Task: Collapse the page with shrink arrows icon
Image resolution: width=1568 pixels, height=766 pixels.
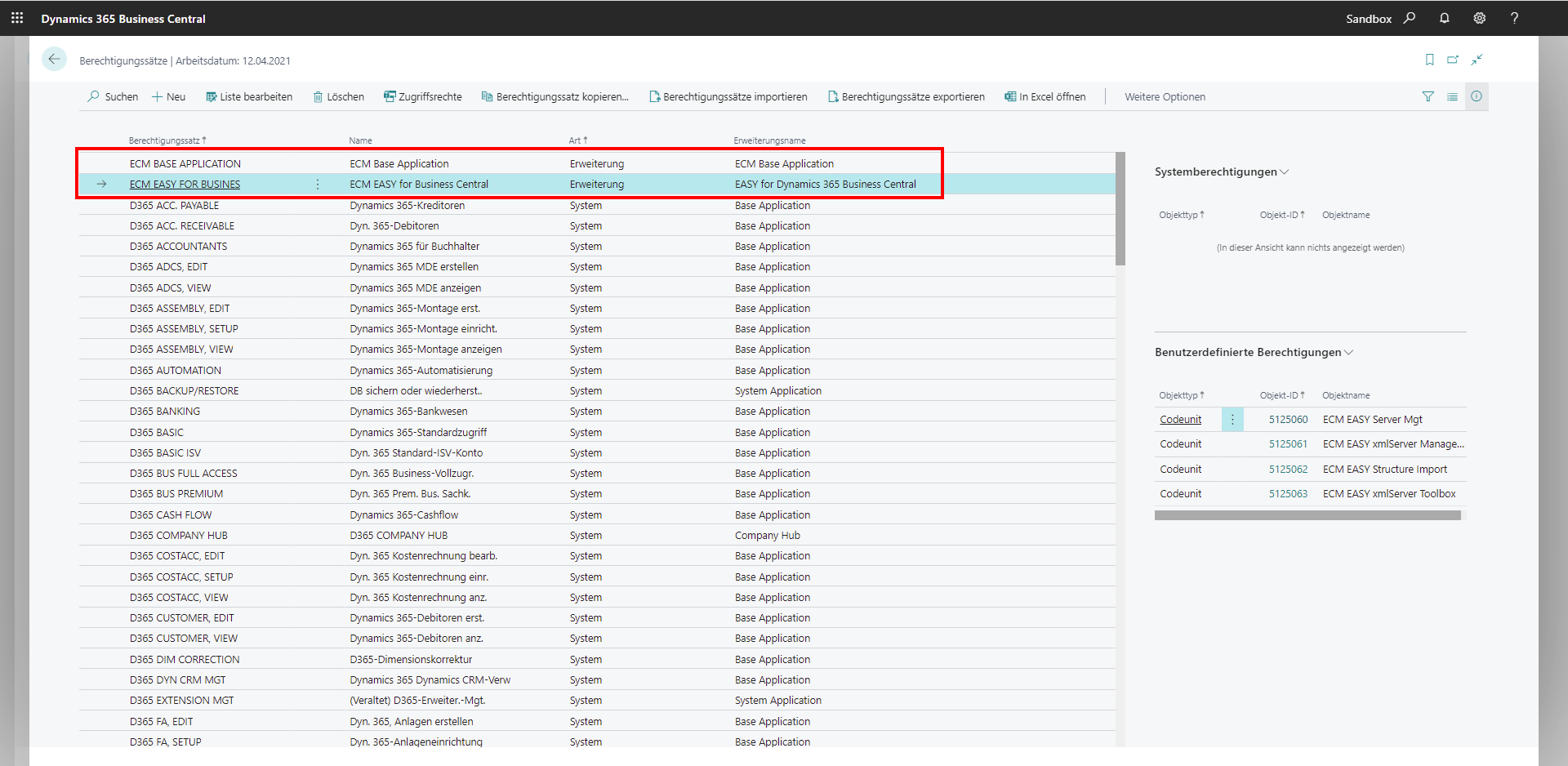Action: (1477, 60)
